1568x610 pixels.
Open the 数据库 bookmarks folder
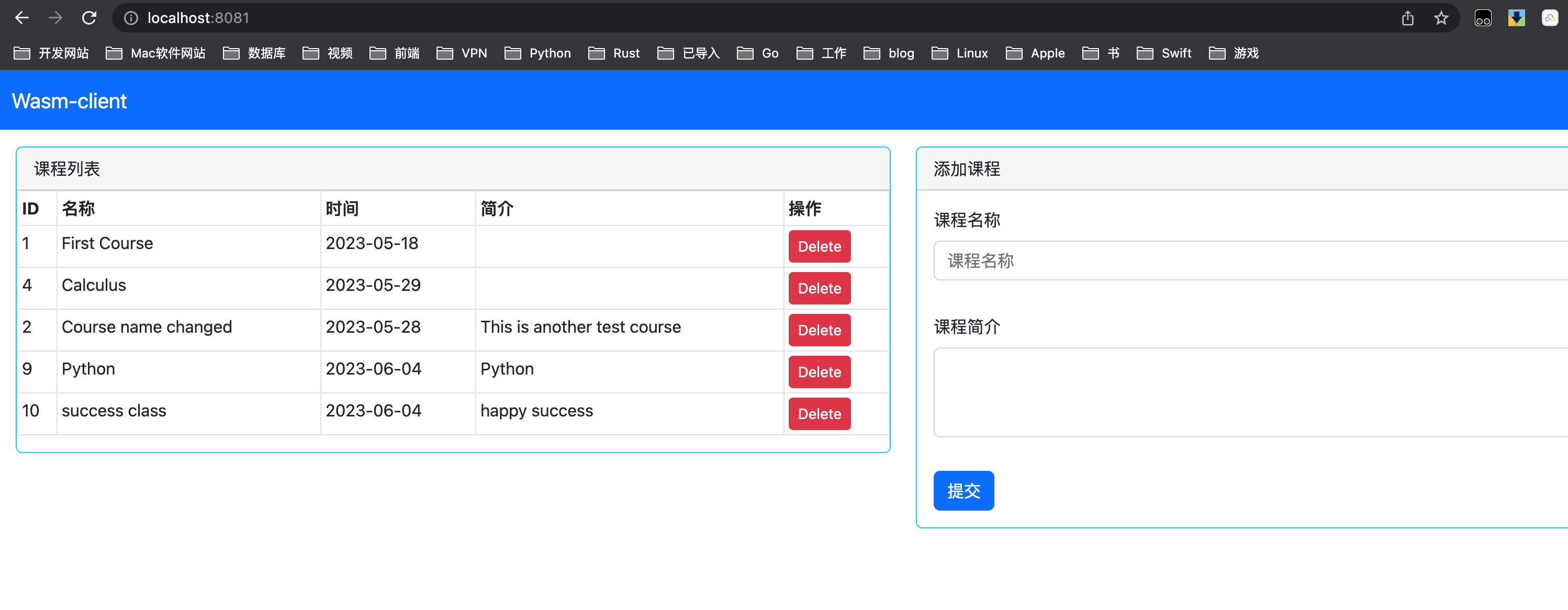click(x=254, y=53)
